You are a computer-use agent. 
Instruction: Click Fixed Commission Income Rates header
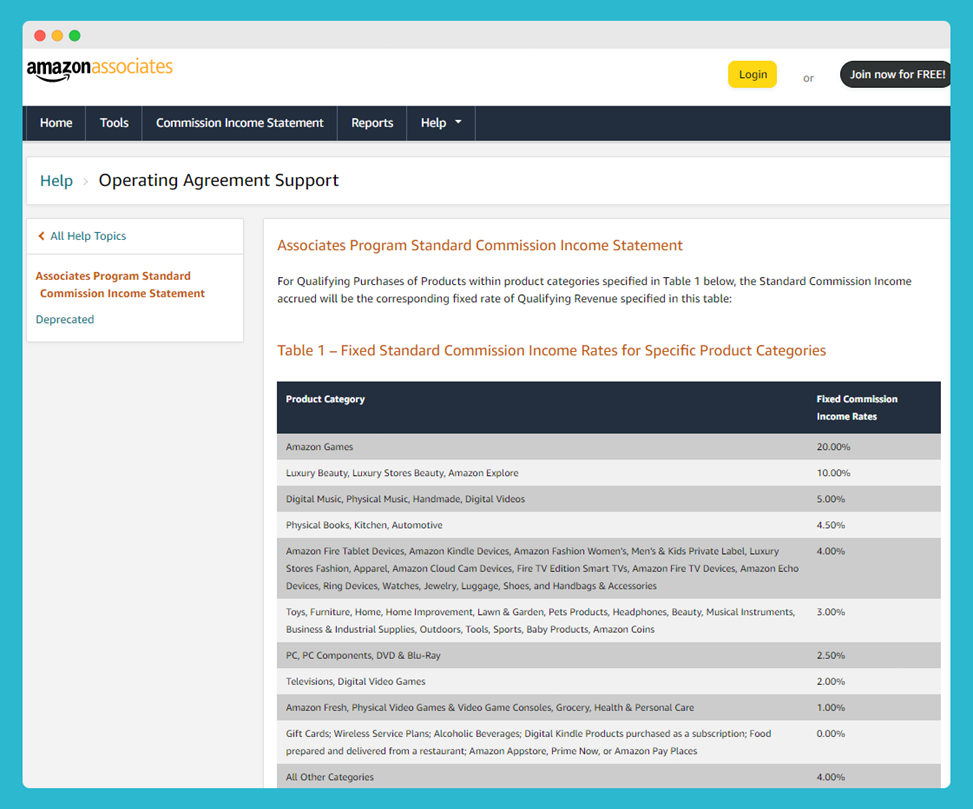[857, 408]
